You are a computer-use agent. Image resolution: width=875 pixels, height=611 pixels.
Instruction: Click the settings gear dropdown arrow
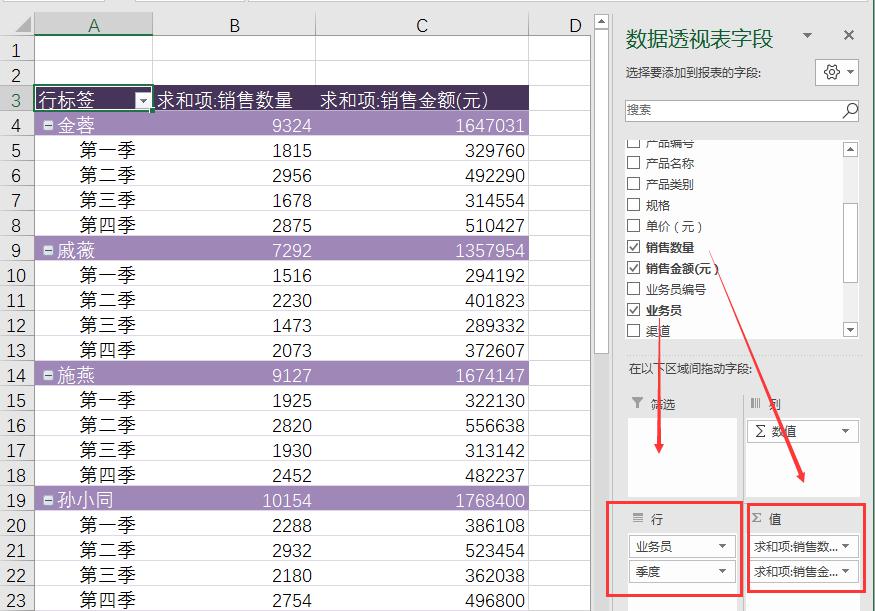tap(850, 72)
